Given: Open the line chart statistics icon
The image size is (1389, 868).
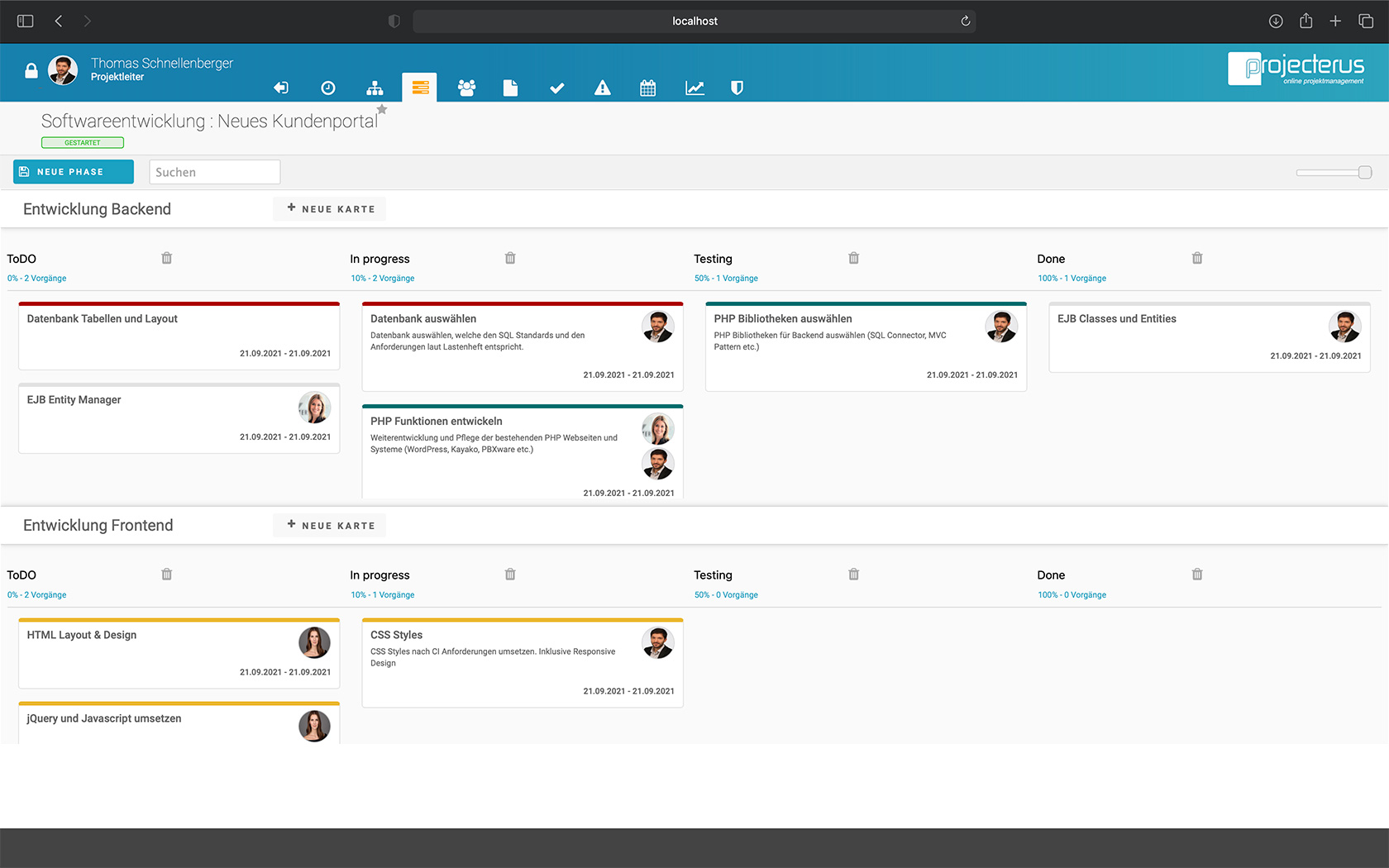Looking at the screenshot, I should coord(694,88).
